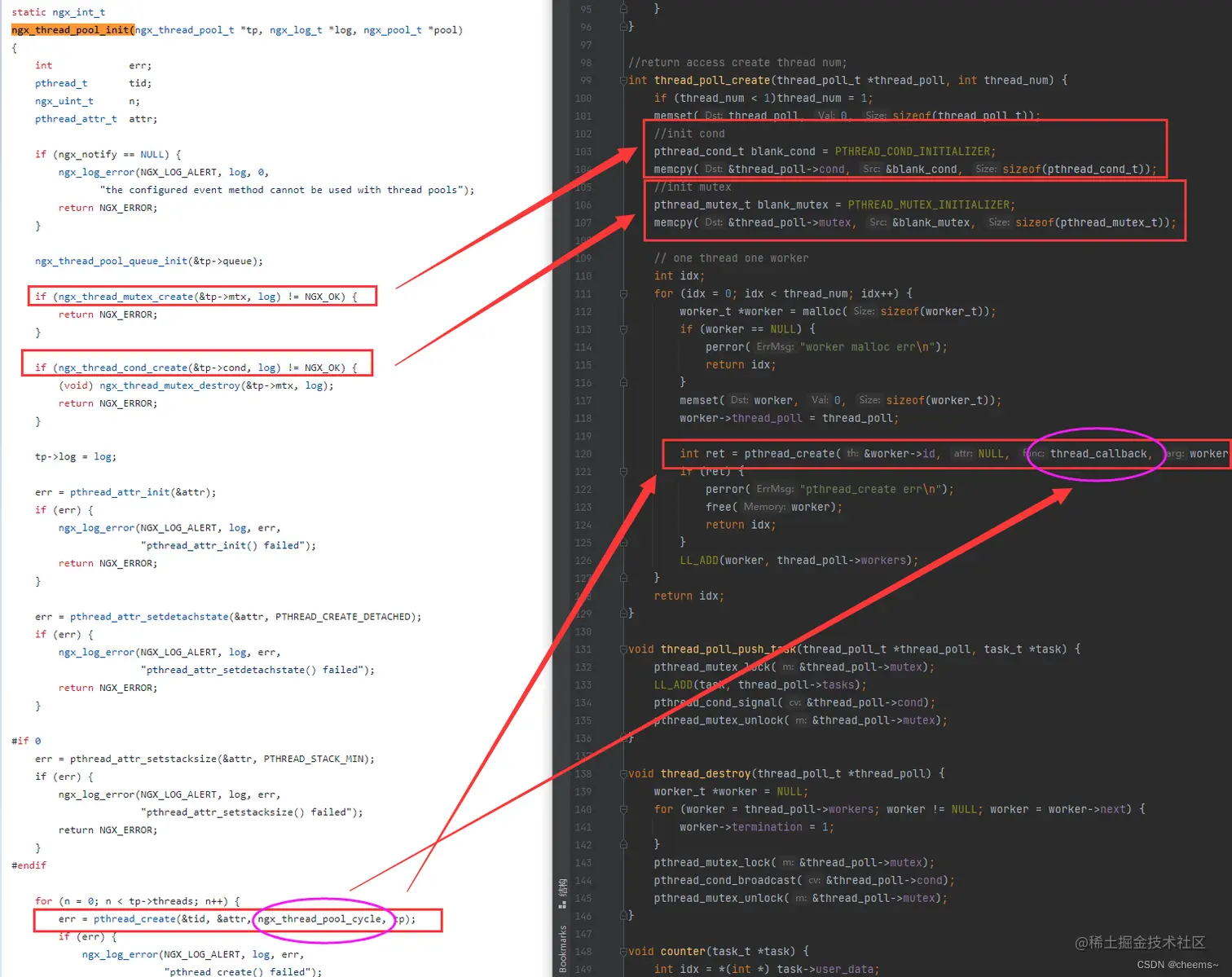Screen dimensions: 1232x977
Task: Fold the if (ret) block at line 121
Action: pos(623,472)
